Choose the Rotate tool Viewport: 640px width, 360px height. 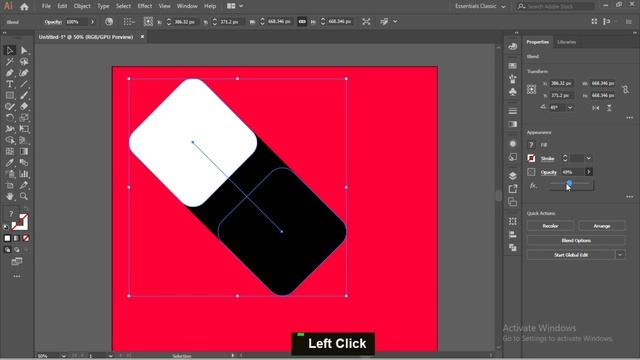tap(9, 118)
